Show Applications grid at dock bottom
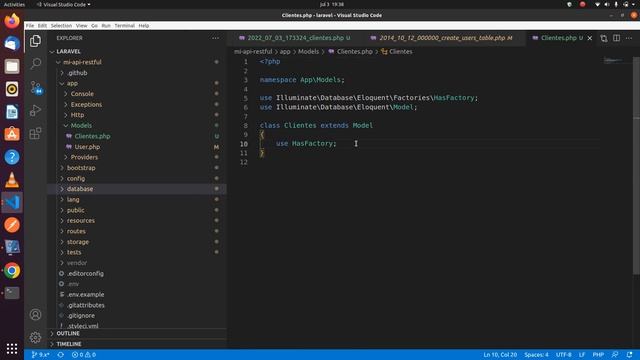Image resolution: width=640 pixels, height=360 pixels. [12, 349]
